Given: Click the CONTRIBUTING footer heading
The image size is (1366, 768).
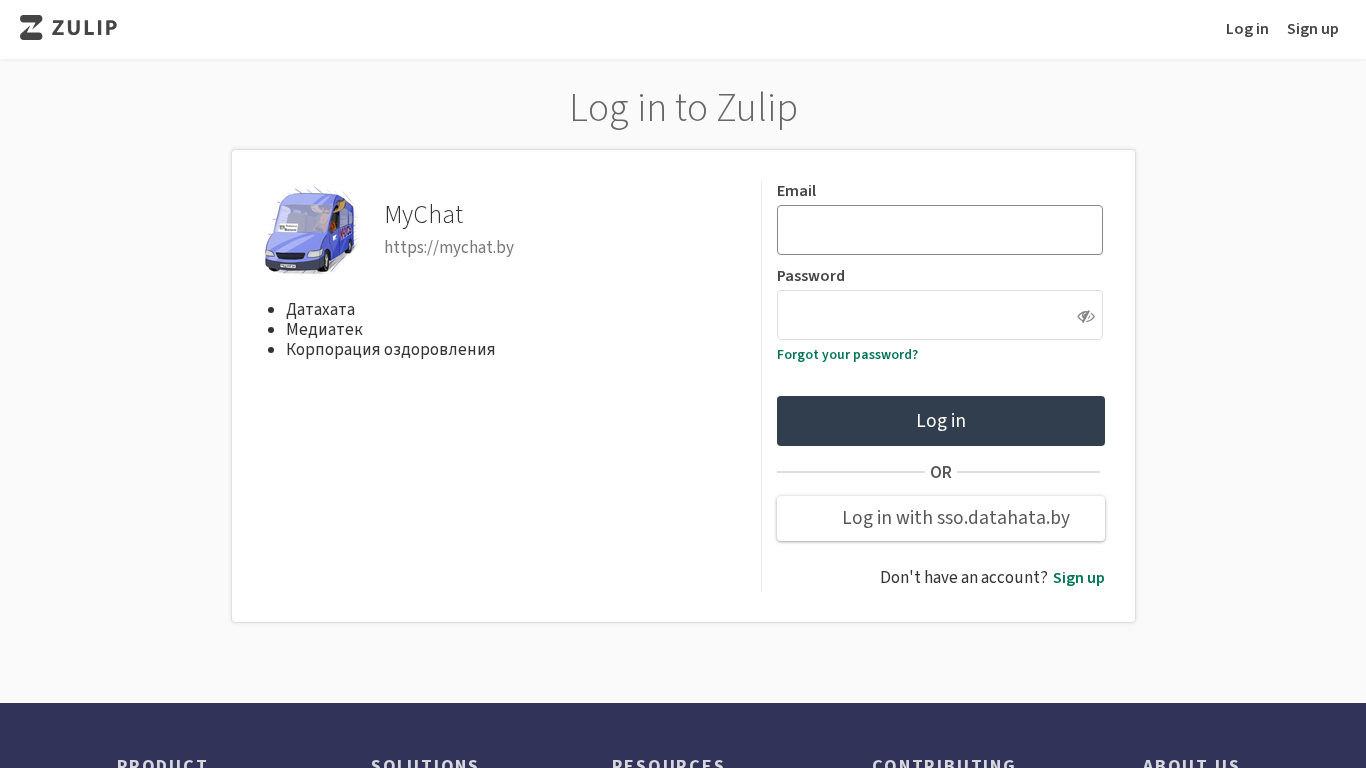Looking at the screenshot, I should (944, 763).
